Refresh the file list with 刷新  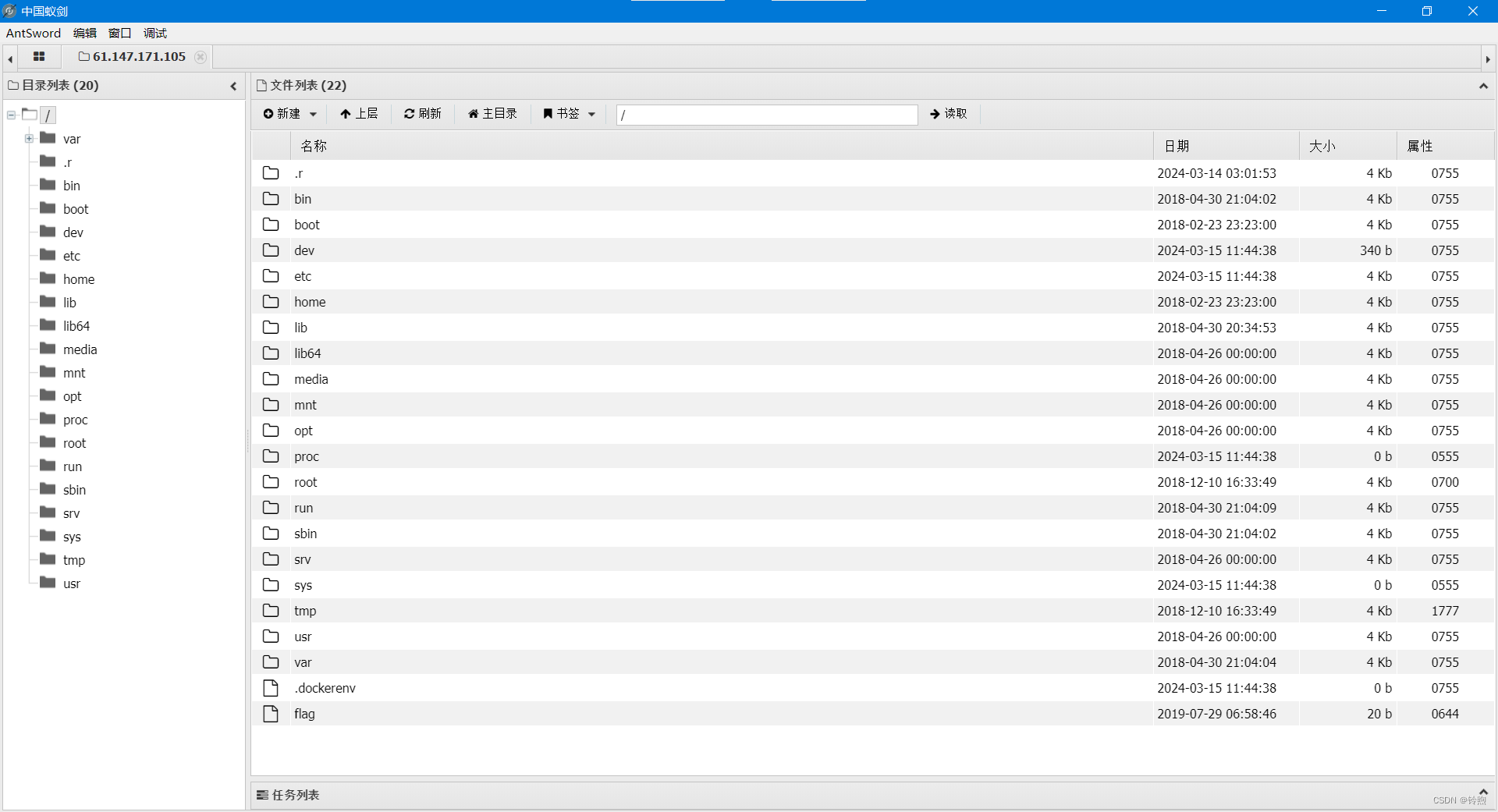coord(423,114)
